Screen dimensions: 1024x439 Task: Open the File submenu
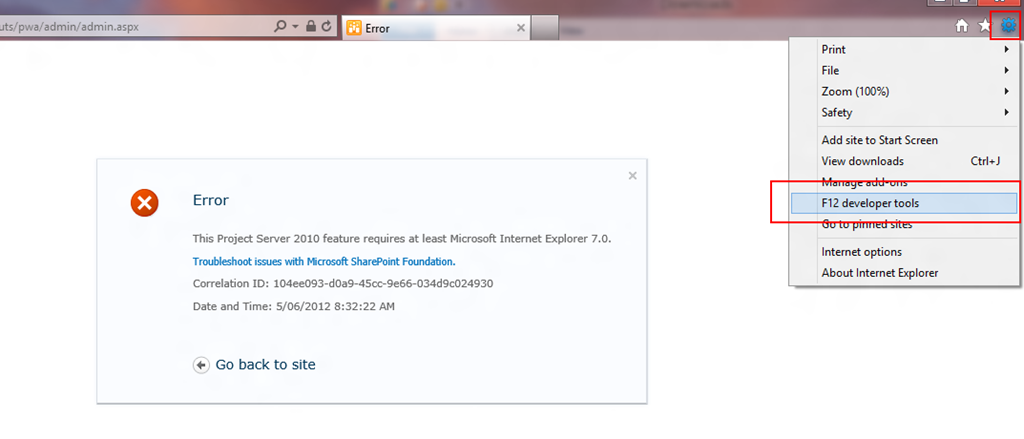click(x=904, y=71)
